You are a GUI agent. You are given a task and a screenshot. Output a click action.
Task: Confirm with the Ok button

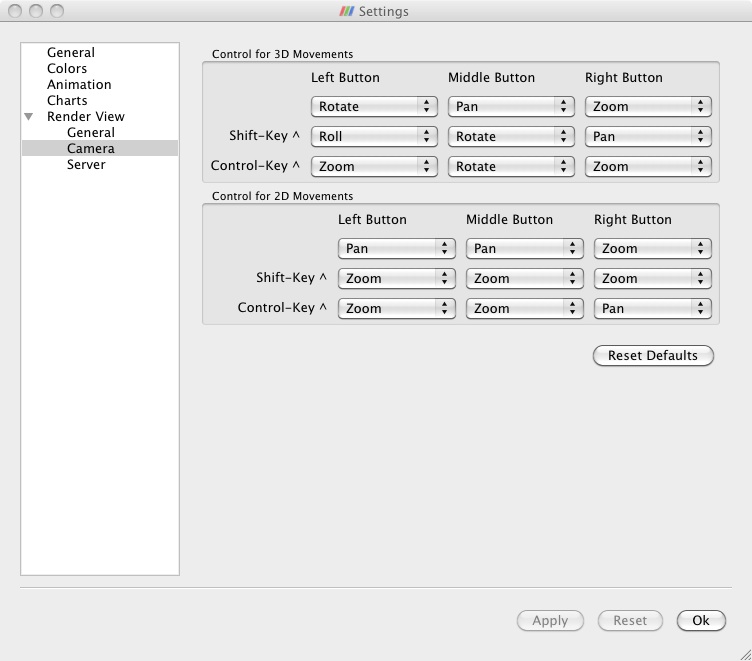point(701,621)
